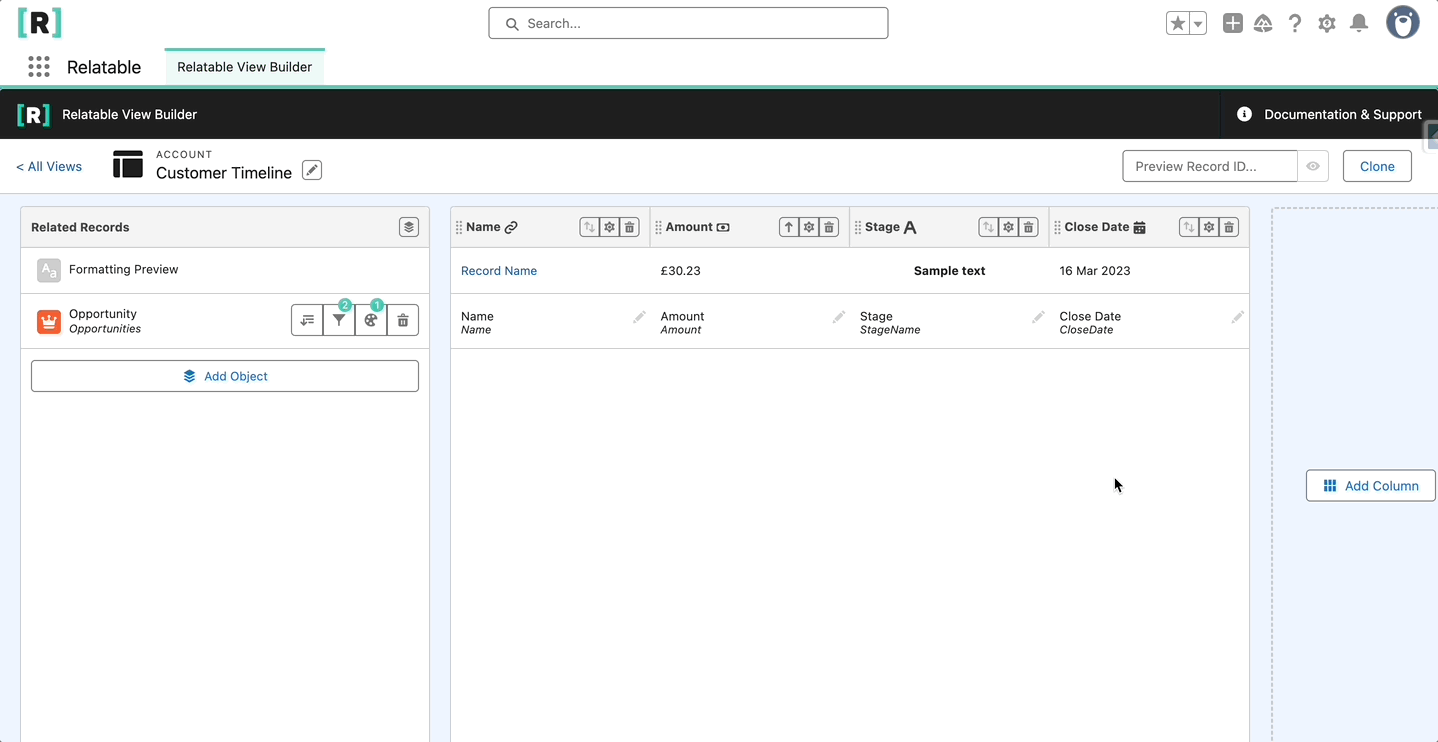Viewport: 1438px width, 742px height.
Task: Open Opportunity color palette formatting
Action: [371, 320]
